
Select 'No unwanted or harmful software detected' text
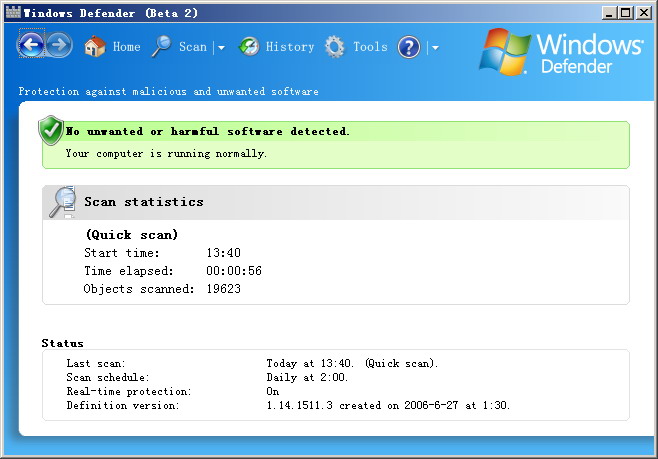[207, 131]
